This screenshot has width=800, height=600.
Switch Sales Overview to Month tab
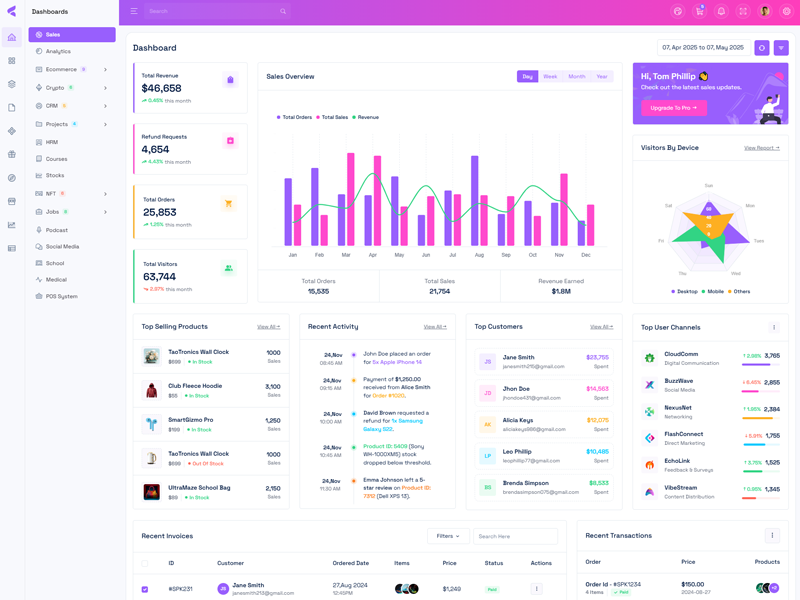(x=577, y=76)
